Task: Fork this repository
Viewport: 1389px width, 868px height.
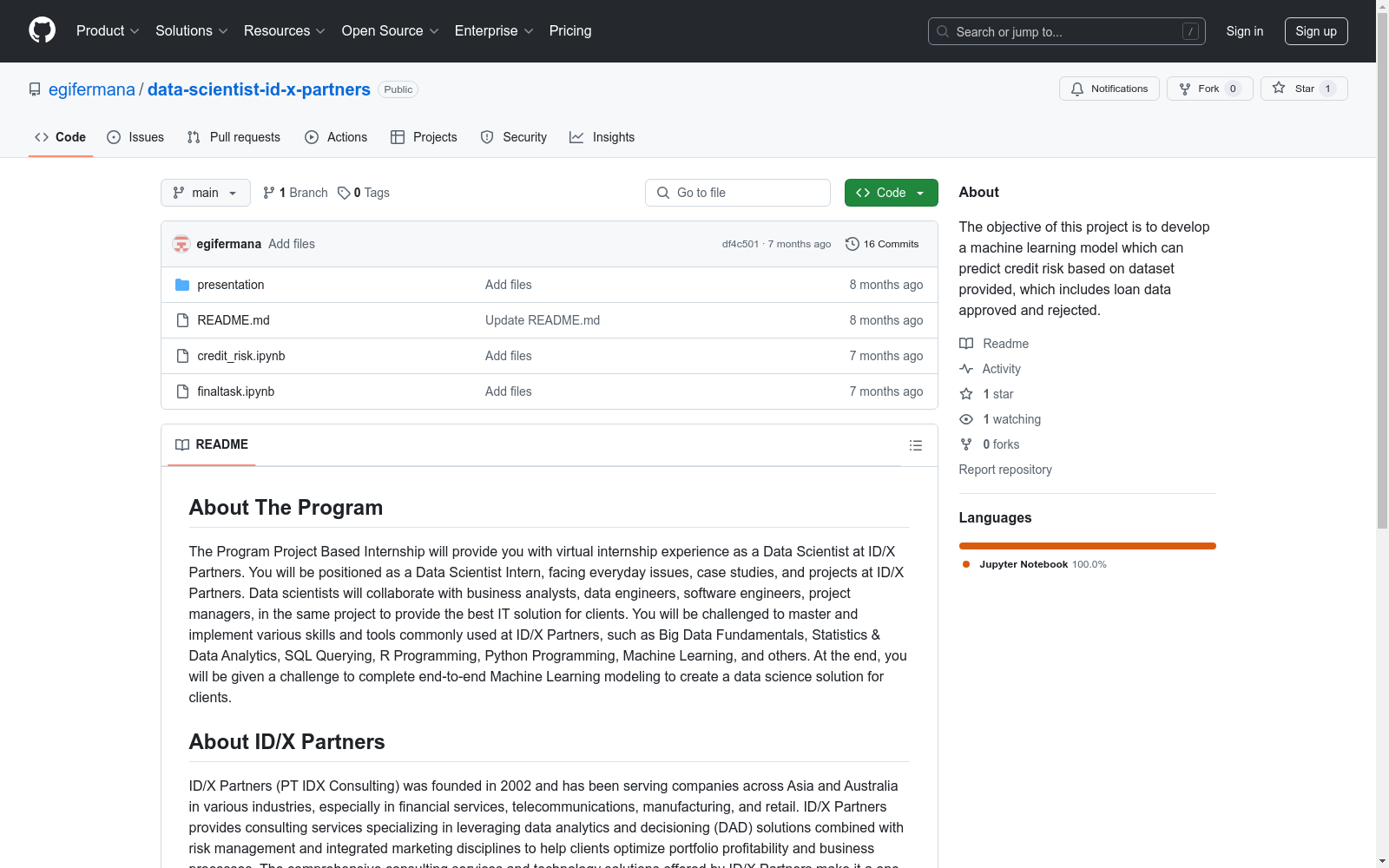Action: pos(1209,89)
